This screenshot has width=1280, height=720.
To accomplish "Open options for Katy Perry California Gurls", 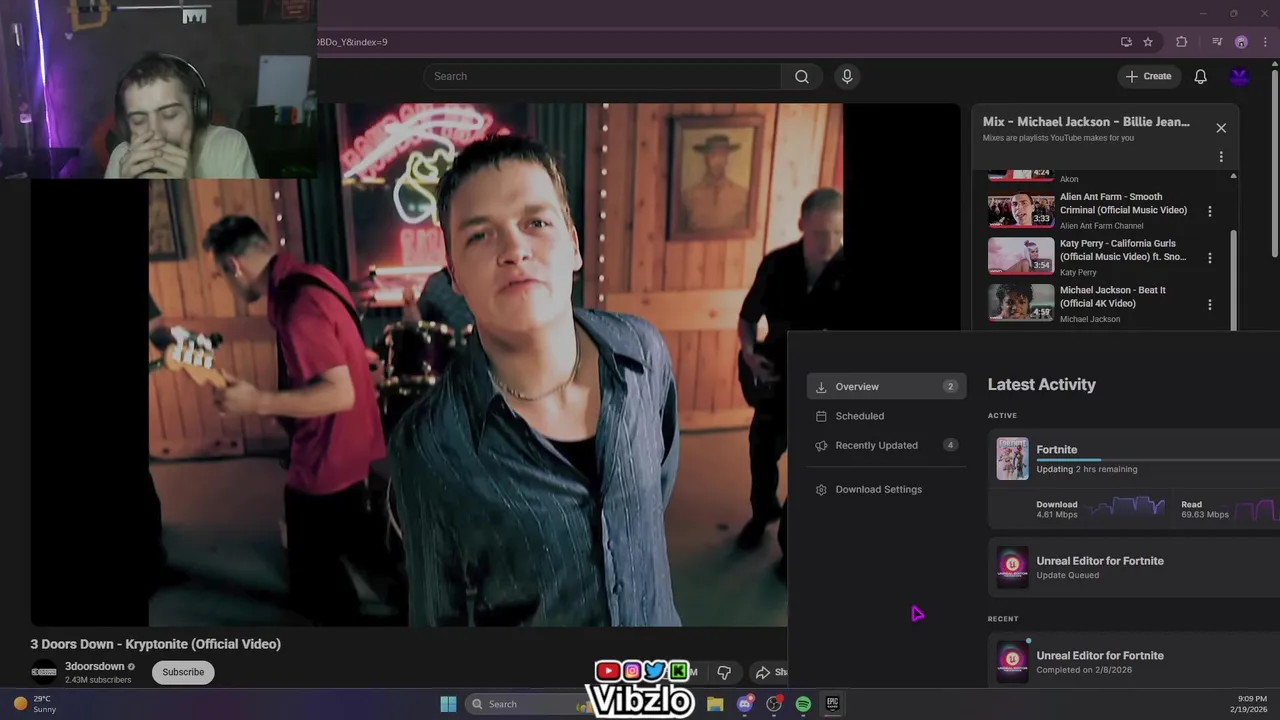I will [1210, 258].
